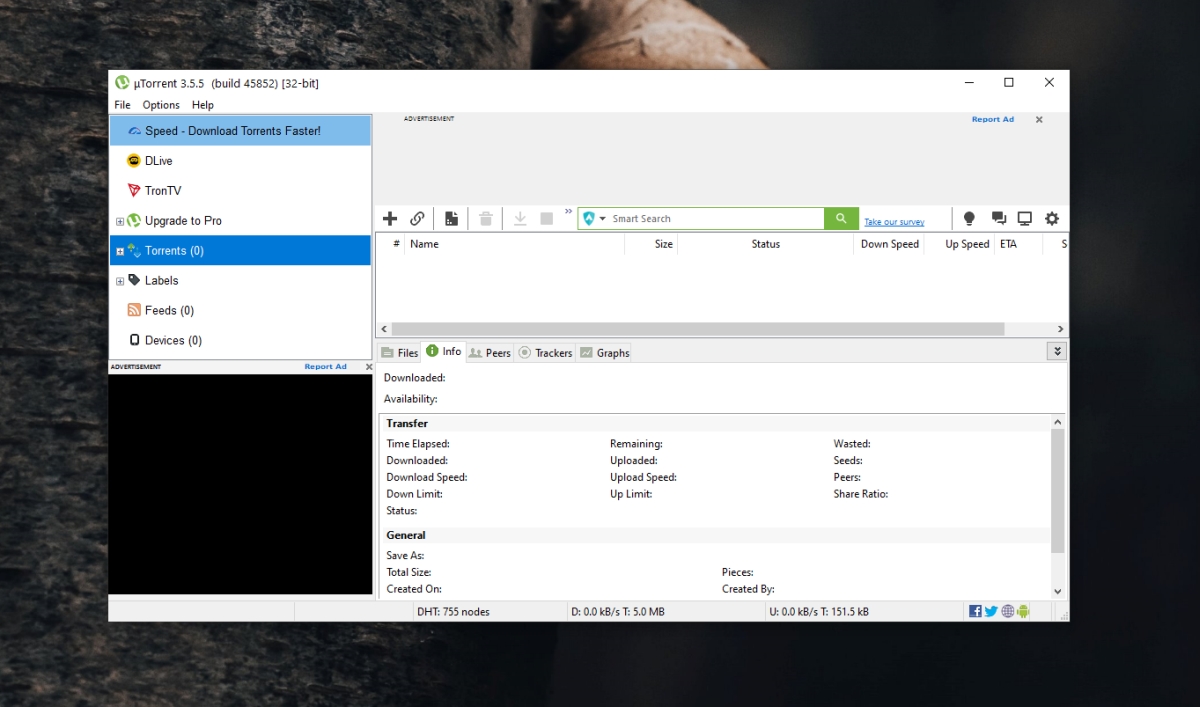The height and width of the screenshot is (707, 1200).
Task: Open Preferences via the gear icon
Action: [x=1052, y=218]
